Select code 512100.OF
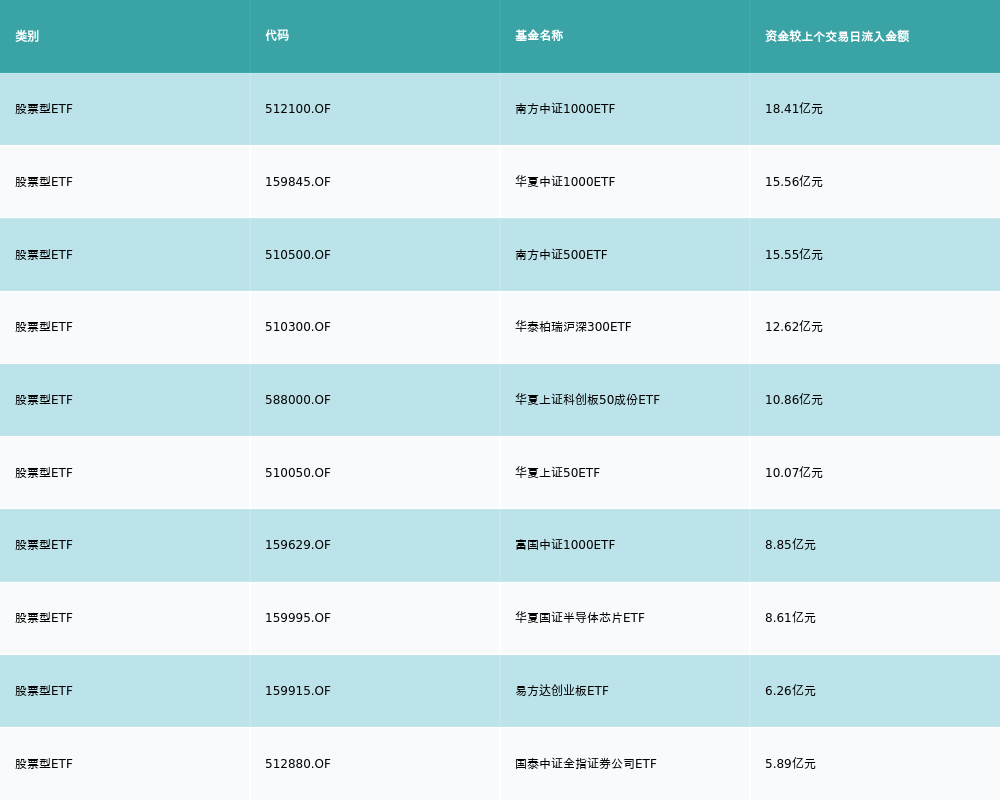 [x=298, y=109]
